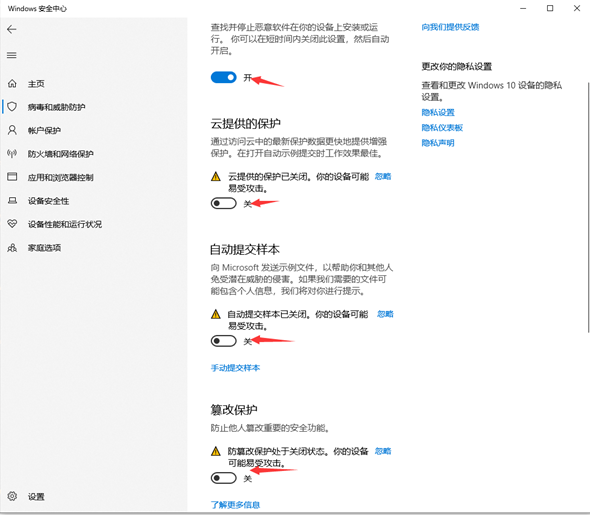Click warning icon for 自动提交样本已关闭
This screenshot has height=515, width=590.
(216, 314)
